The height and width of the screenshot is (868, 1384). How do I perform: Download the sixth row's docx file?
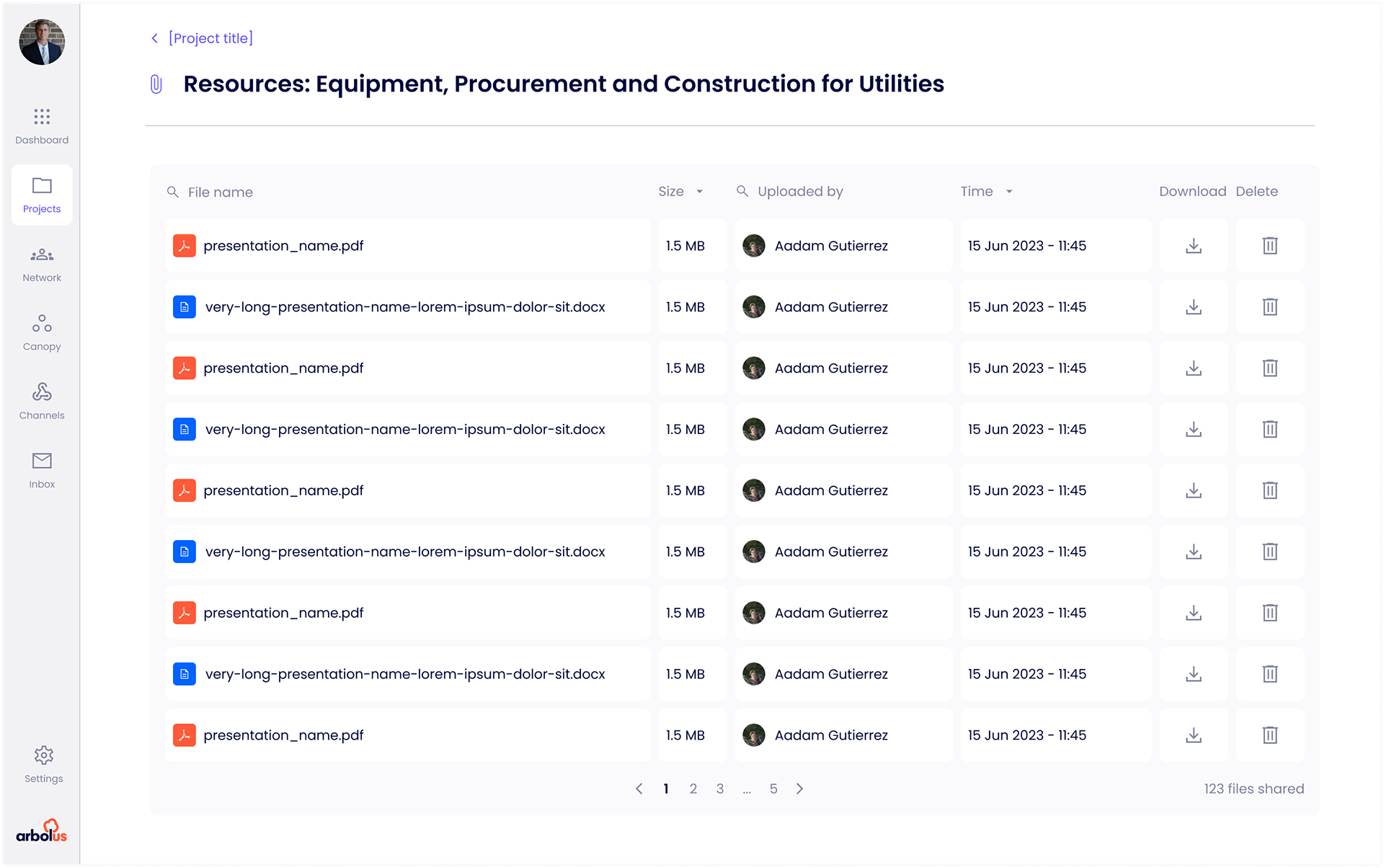point(1194,552)
